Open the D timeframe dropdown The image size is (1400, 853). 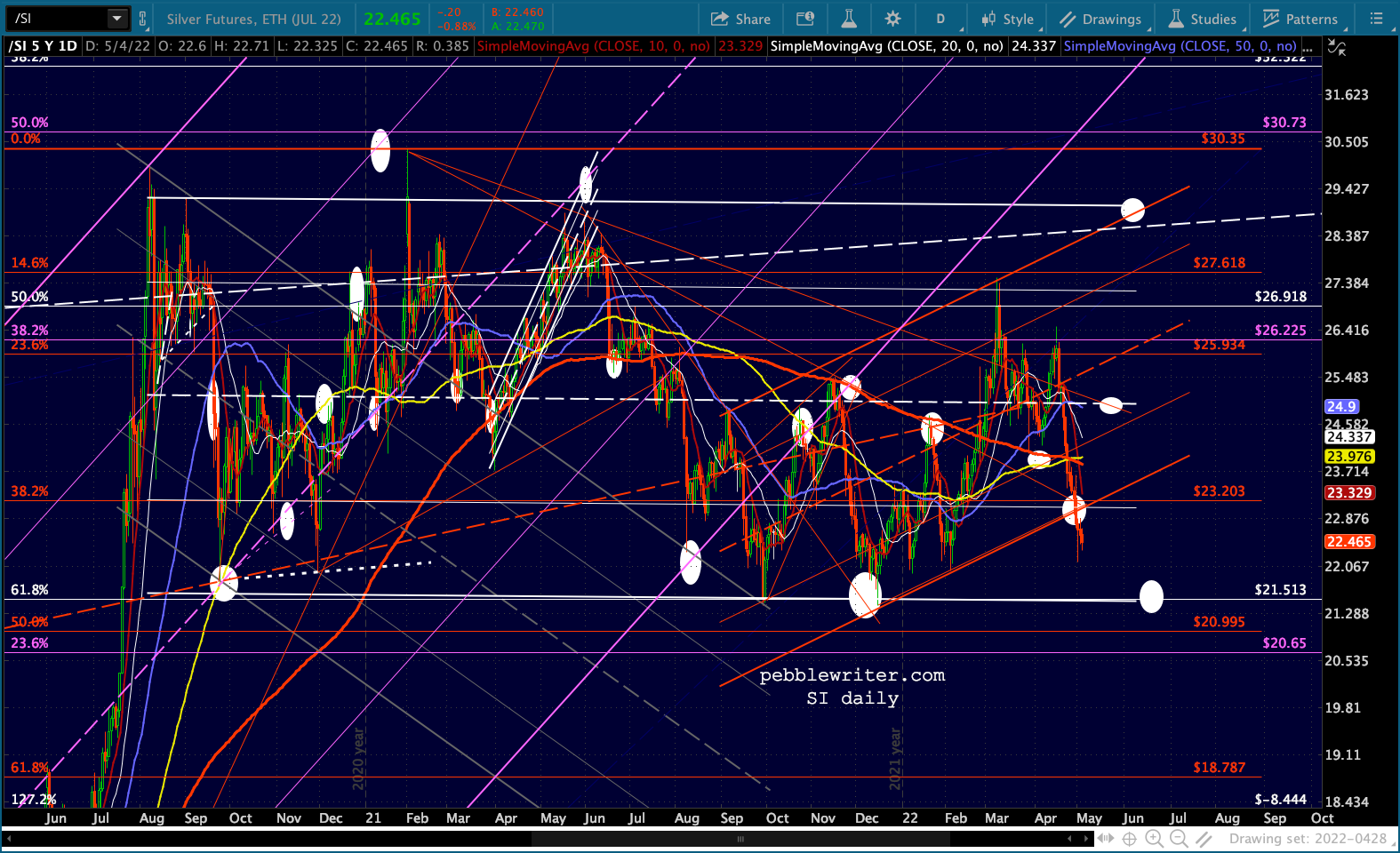(x=940, y=19)
